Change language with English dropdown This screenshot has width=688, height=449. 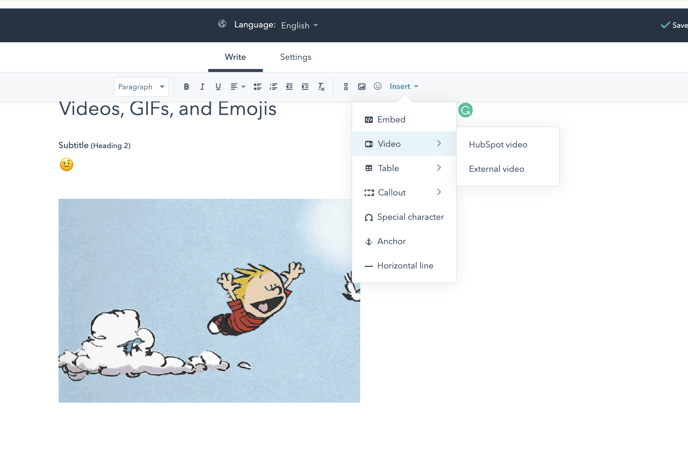299,25
